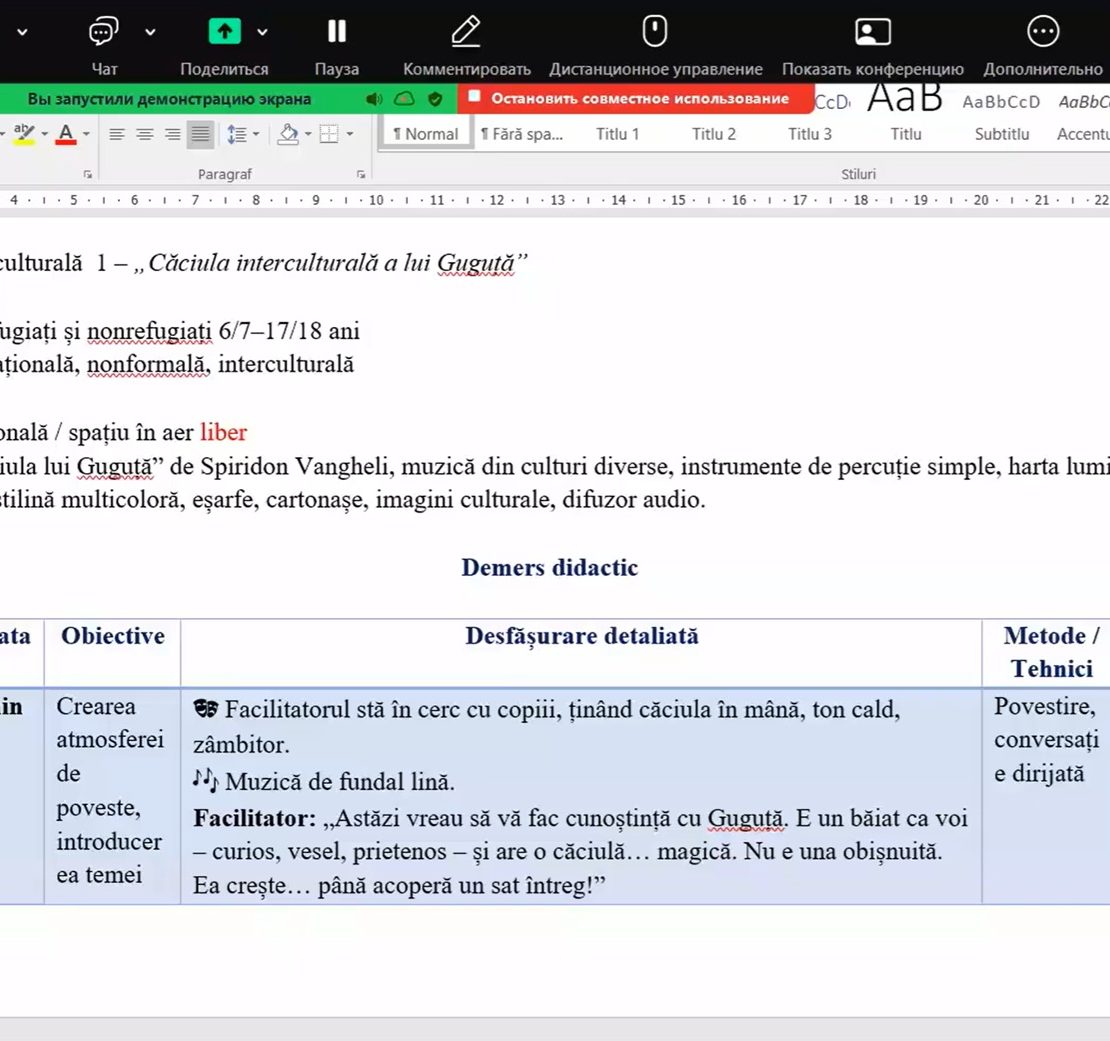Show the conference window (Показать конференцию)
1110x1041 pixels.
[872, 33]
